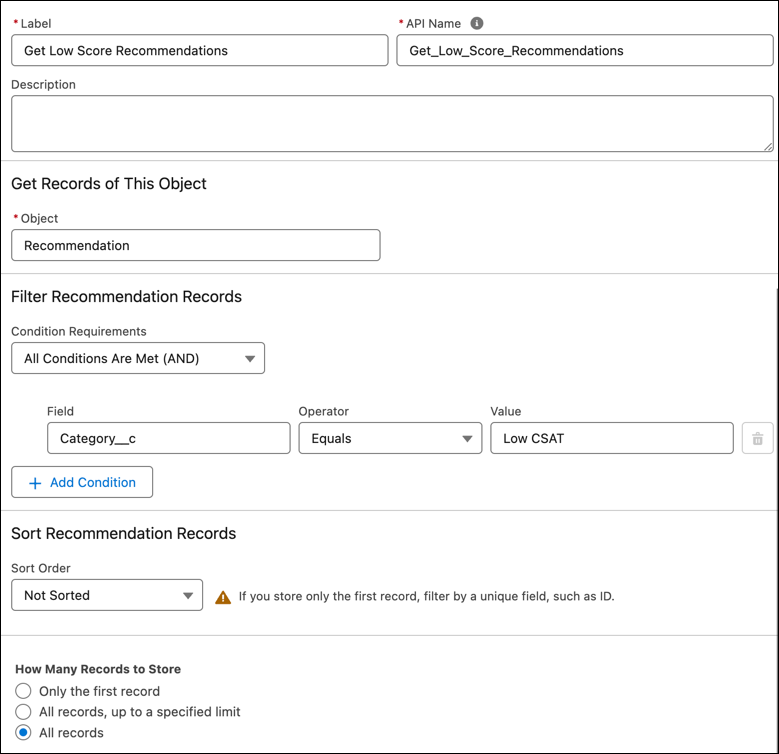Open the Condition Requirements dropdown

(x=138, y=358)
